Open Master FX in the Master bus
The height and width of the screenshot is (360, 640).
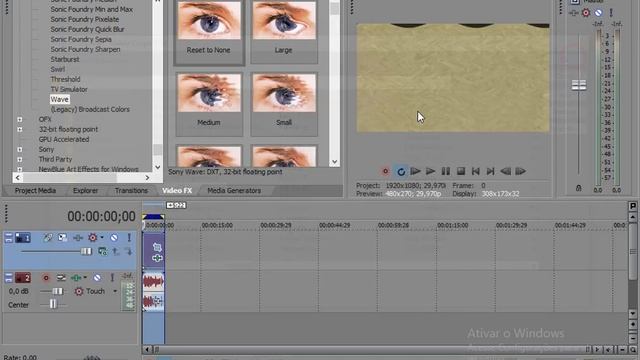(573, 13)
